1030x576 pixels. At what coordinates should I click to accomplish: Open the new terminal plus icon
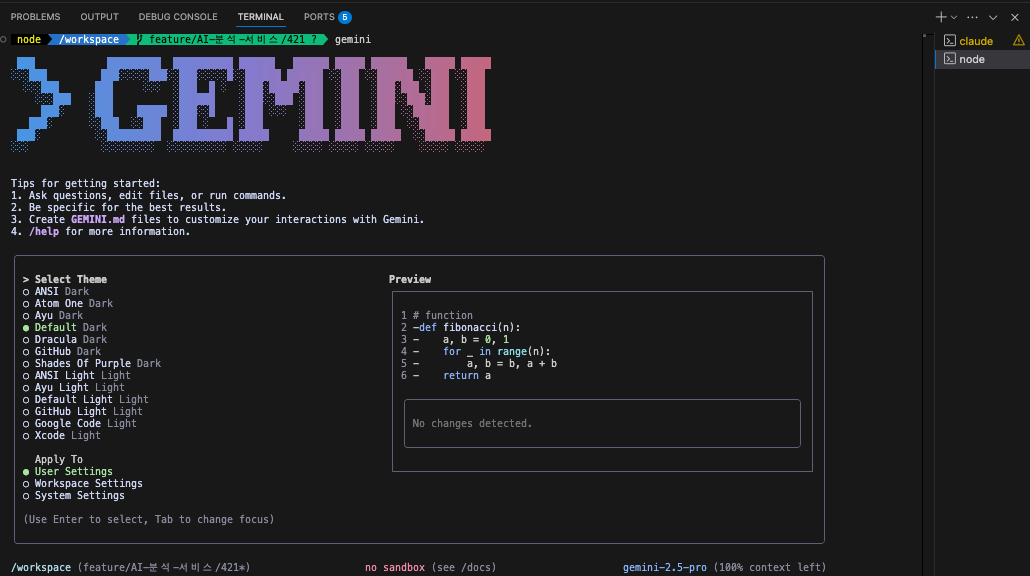click(941, 17)
